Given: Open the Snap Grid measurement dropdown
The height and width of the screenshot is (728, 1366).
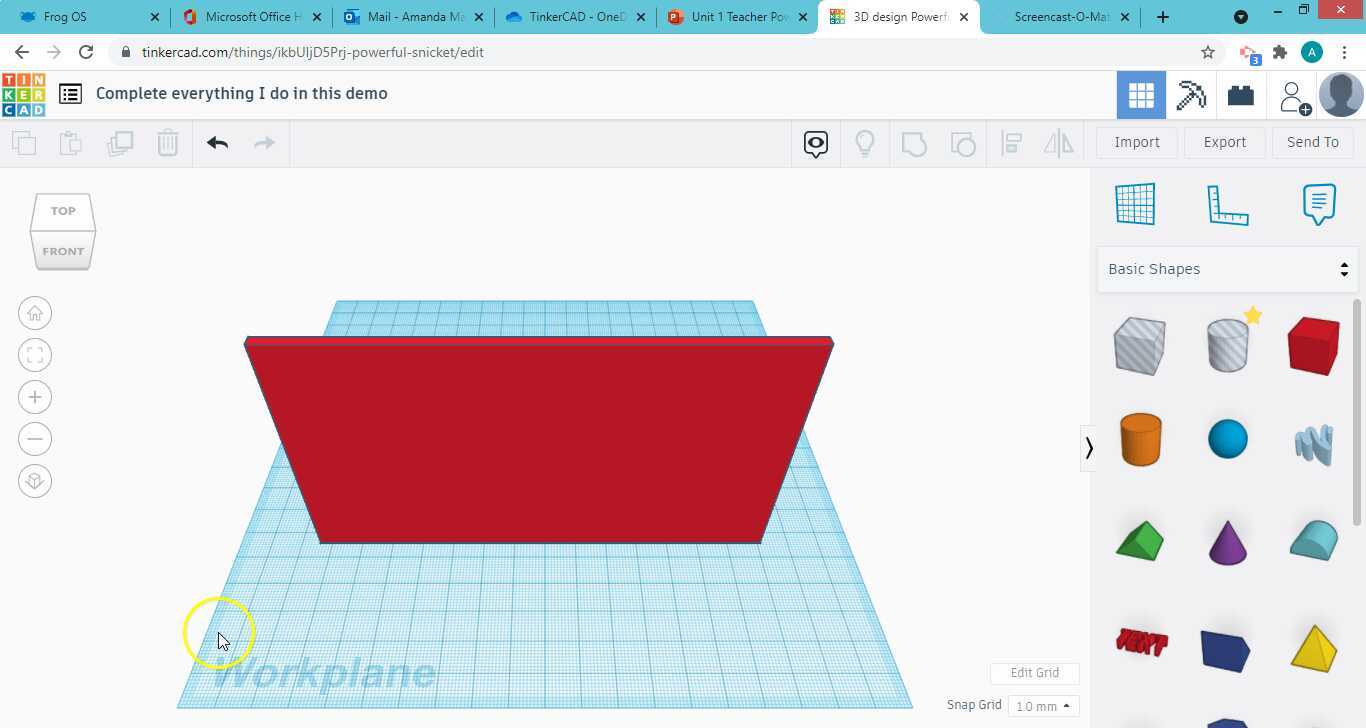Looking at the screenshot, I should pyautogui.click(x=1044, y=706).
